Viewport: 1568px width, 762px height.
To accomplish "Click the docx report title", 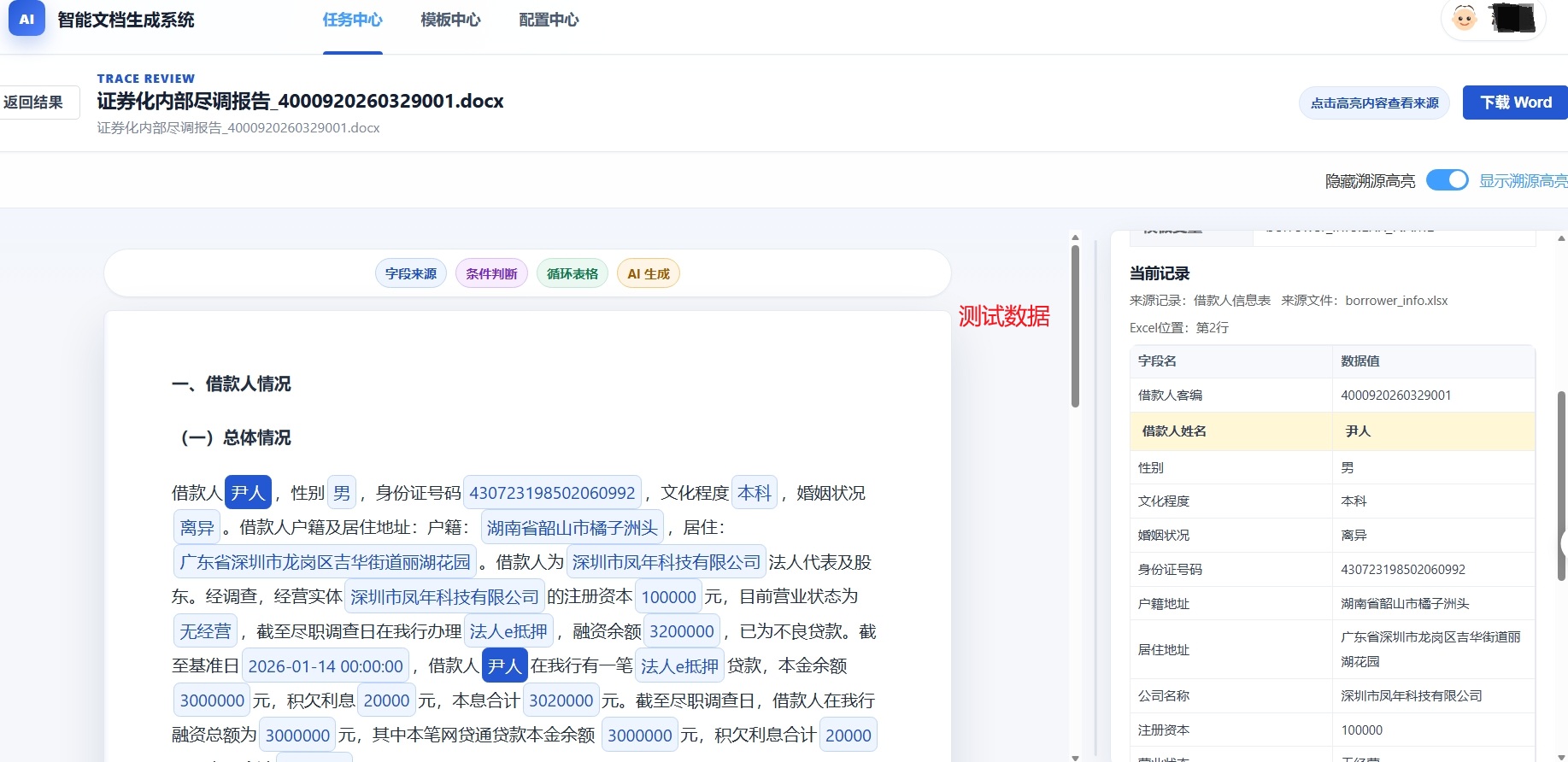I will pyautogui.click(x=300, y=101).
